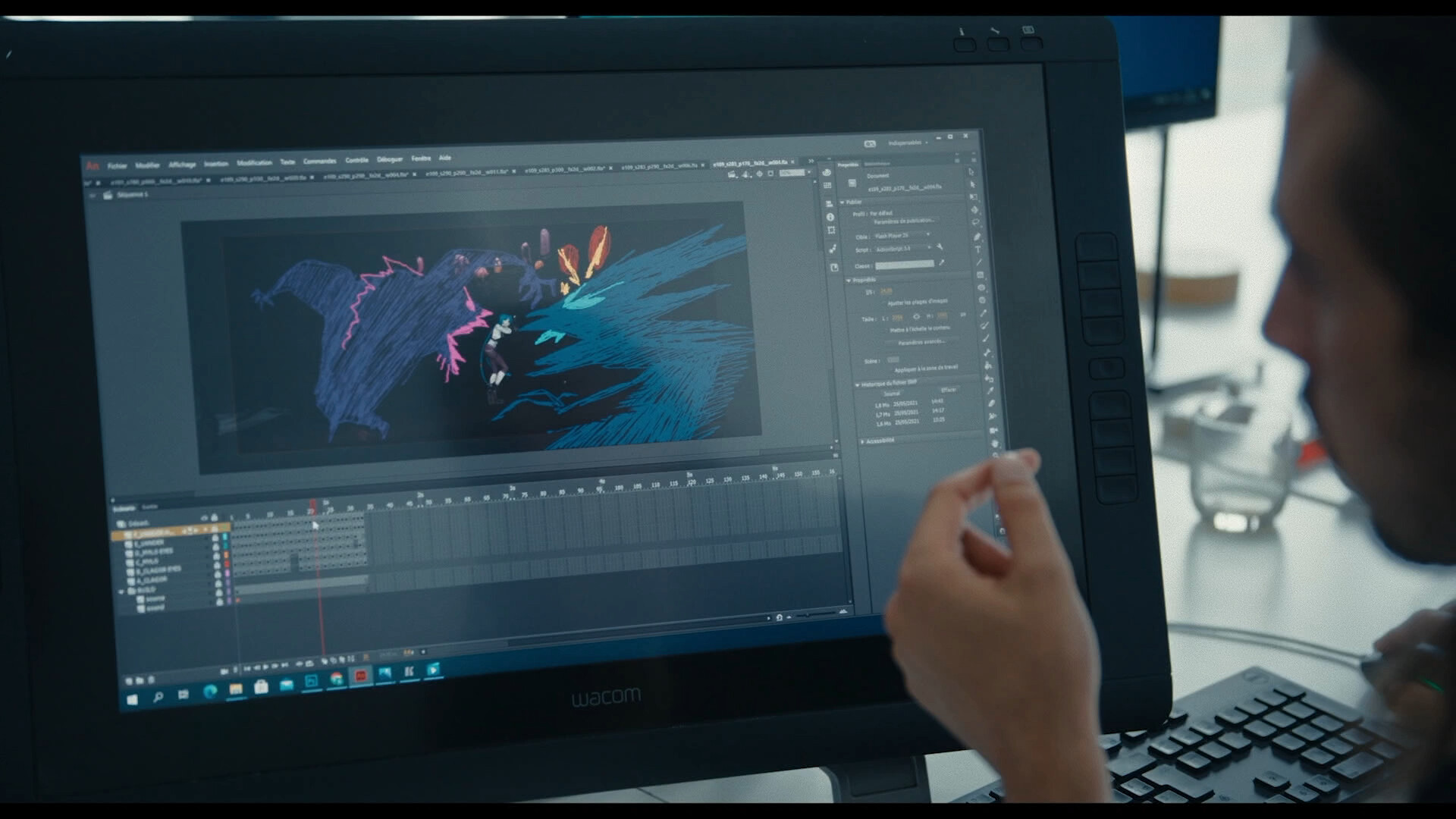This screenshot has width=1456, height=819.
Task: Click the Effacer button in SWF history
Action: point(948,391)
